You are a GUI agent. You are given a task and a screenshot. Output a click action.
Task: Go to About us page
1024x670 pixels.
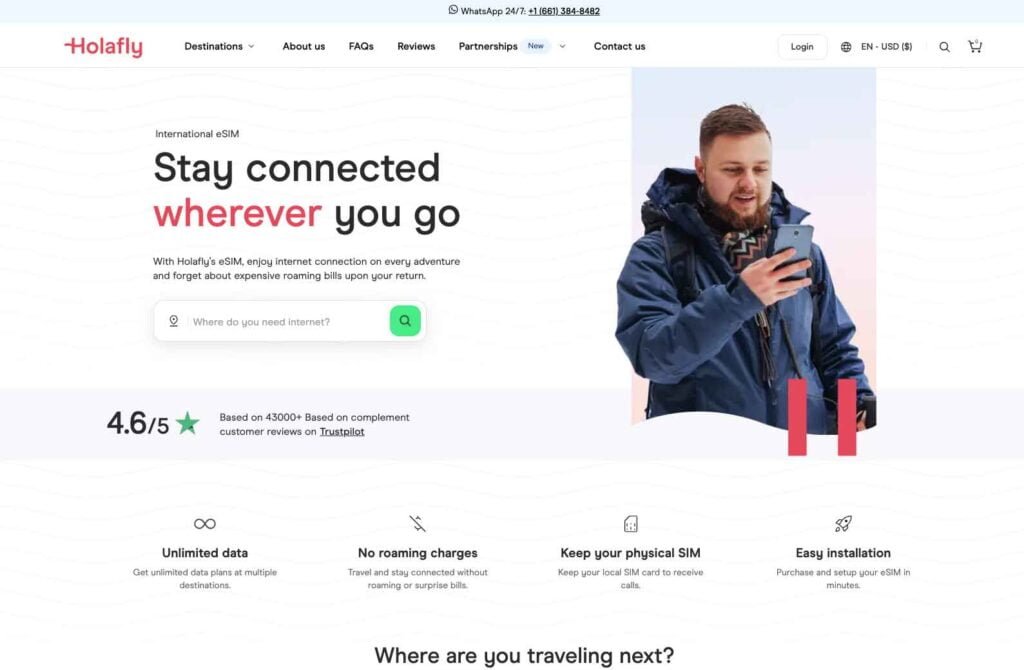click(304, 46)
